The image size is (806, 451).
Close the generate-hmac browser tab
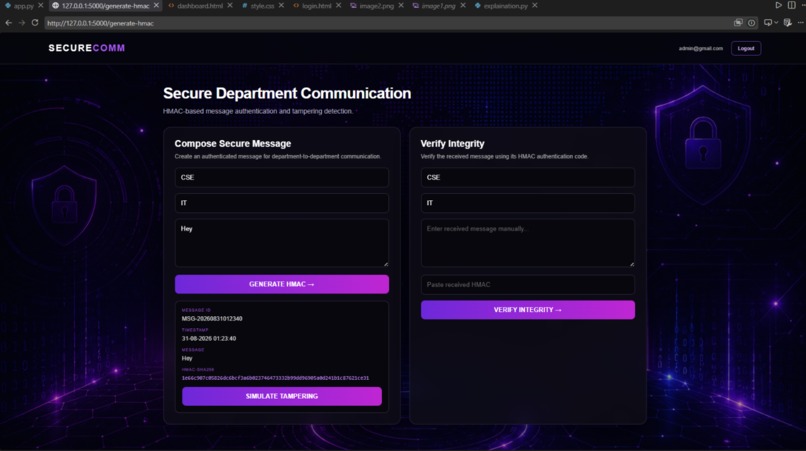156,5
